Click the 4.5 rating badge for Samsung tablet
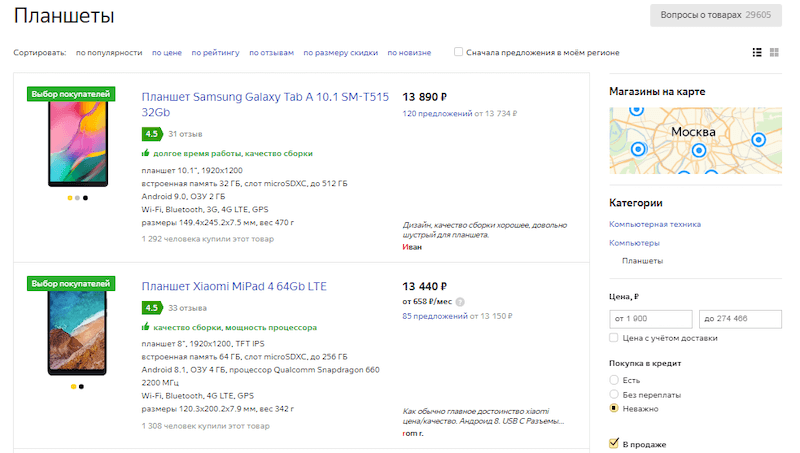This screenshot has height=453, width=800. pyautogui.click(x=152, y=133)
